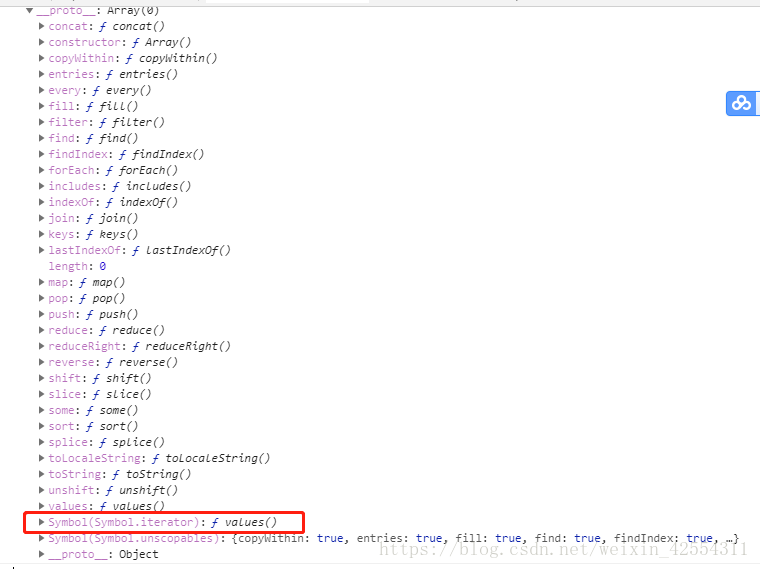760x569 pixels.
Task: Click the 'ƒ forEach()' function value
Action: pos(142,170)
